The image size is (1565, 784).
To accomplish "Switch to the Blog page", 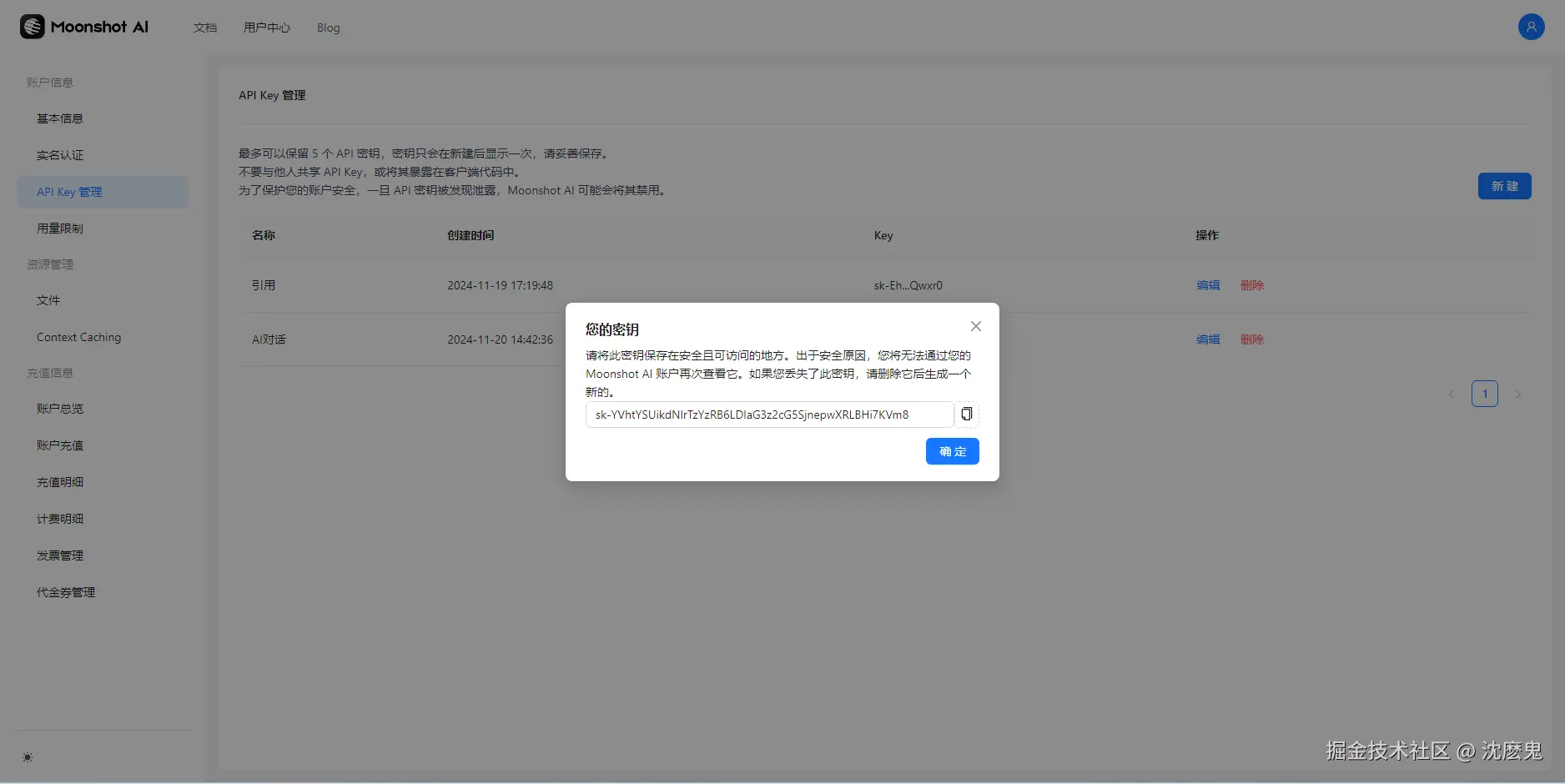I will click(x=328, y=28).
